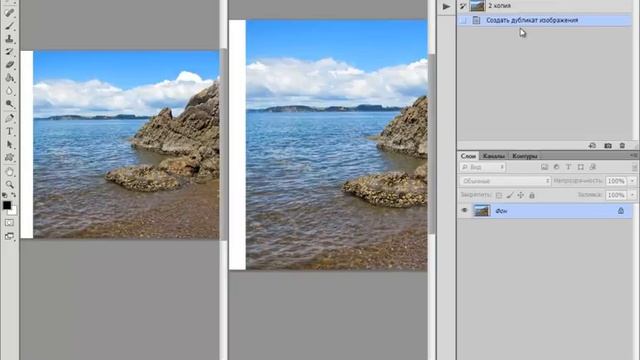Select the '2 копия' snapshot thumbnail
The height and width of the screenshot is (360, 640).
coord(477,6)
